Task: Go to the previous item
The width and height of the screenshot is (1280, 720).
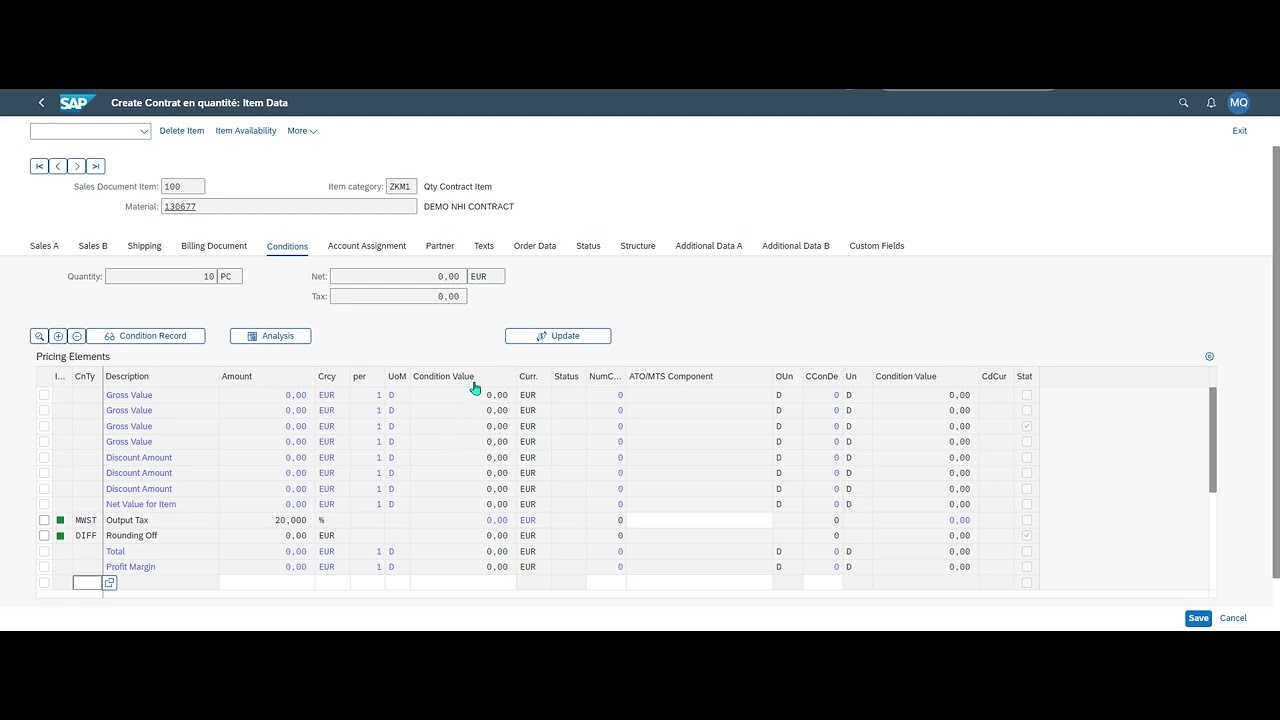Action: pyautogui.click(x=58, y=166)
